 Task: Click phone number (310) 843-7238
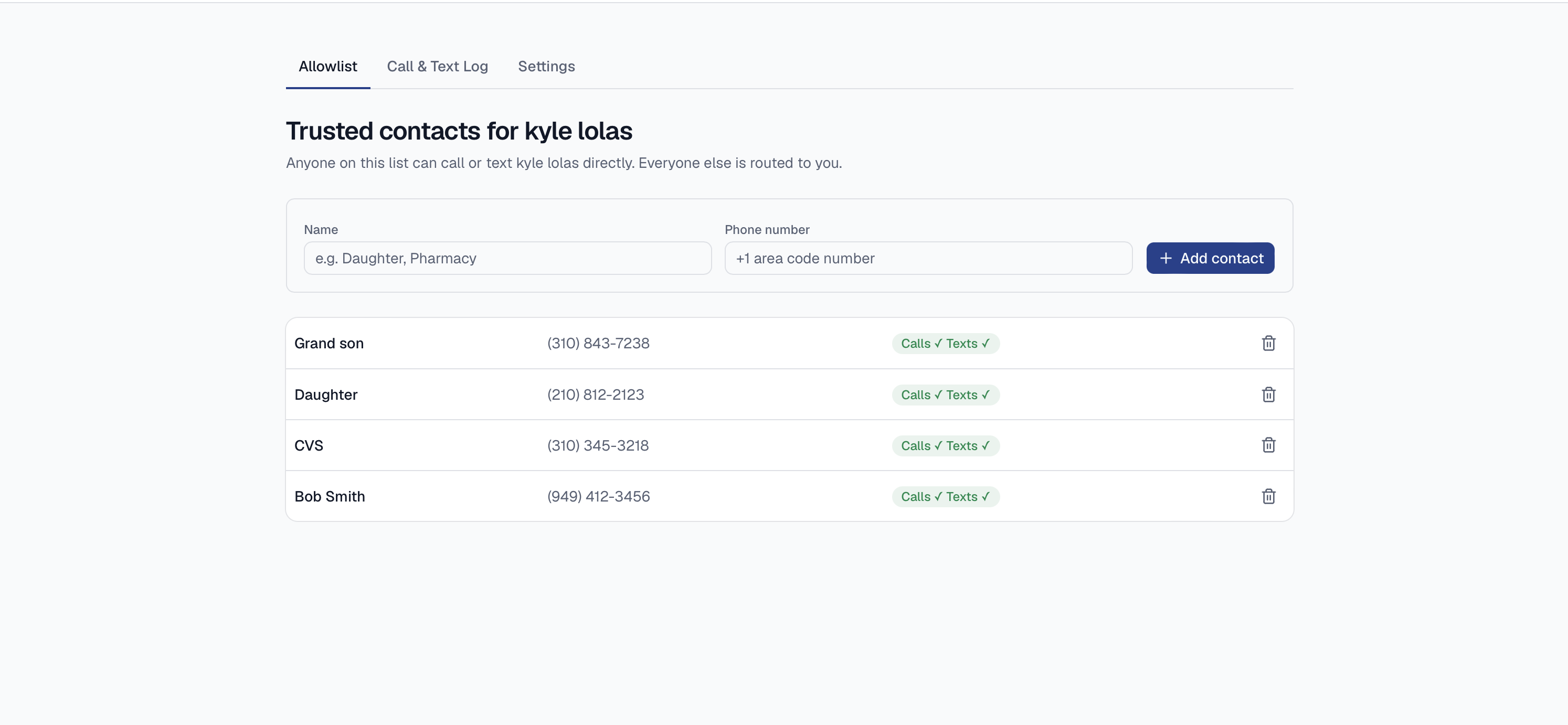pyautogui.click(x=598, y=343)
